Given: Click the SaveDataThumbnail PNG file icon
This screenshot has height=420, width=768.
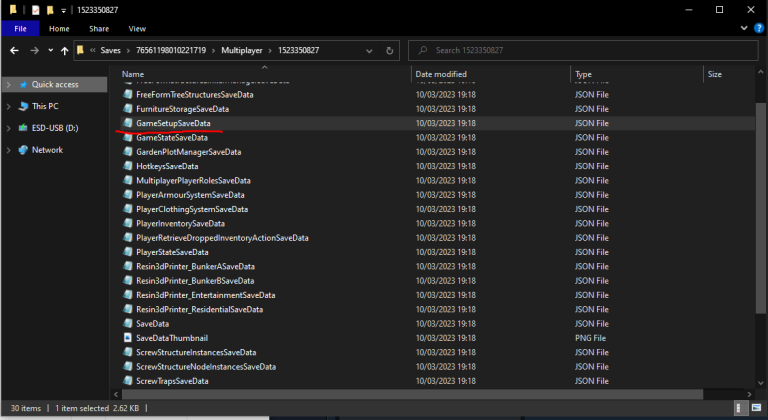Looking at the screenshot, I should pos(127,338).
